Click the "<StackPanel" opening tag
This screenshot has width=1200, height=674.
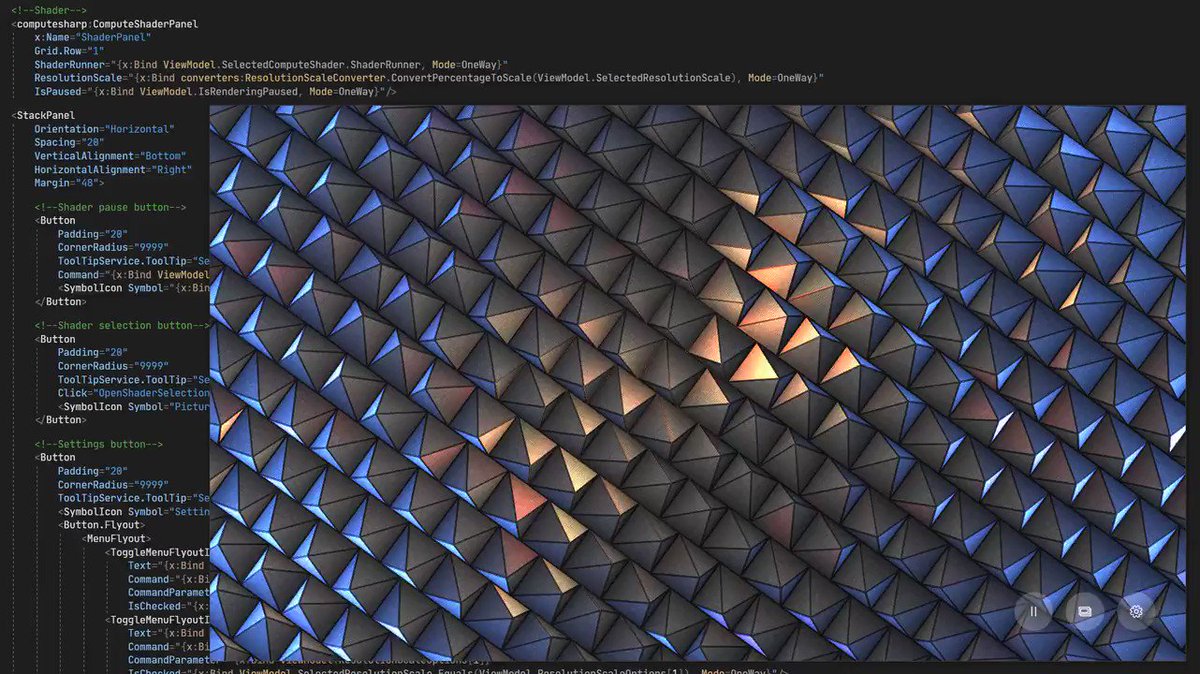click(43, 116)
